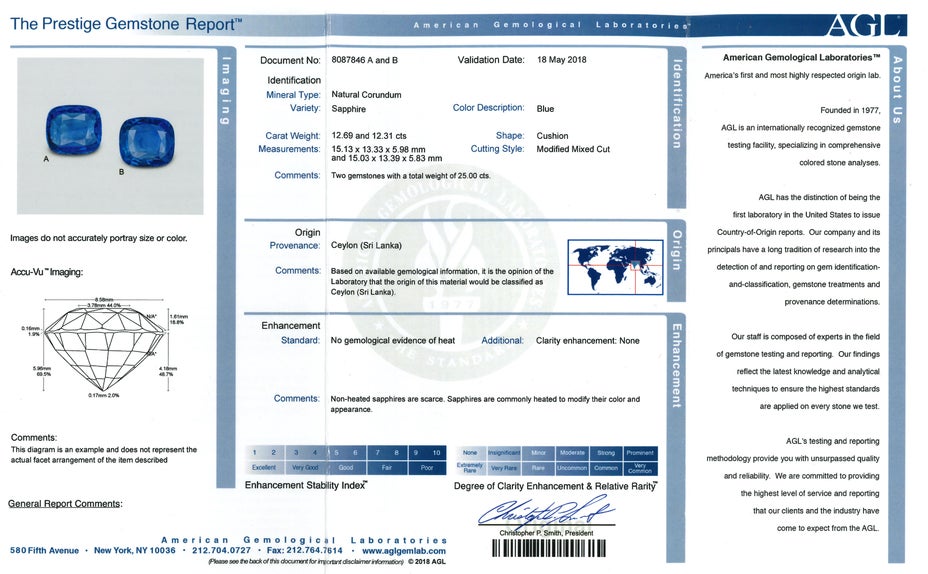
Task: Open the www.aglgemlab.com link
Action: coord(404,551)
